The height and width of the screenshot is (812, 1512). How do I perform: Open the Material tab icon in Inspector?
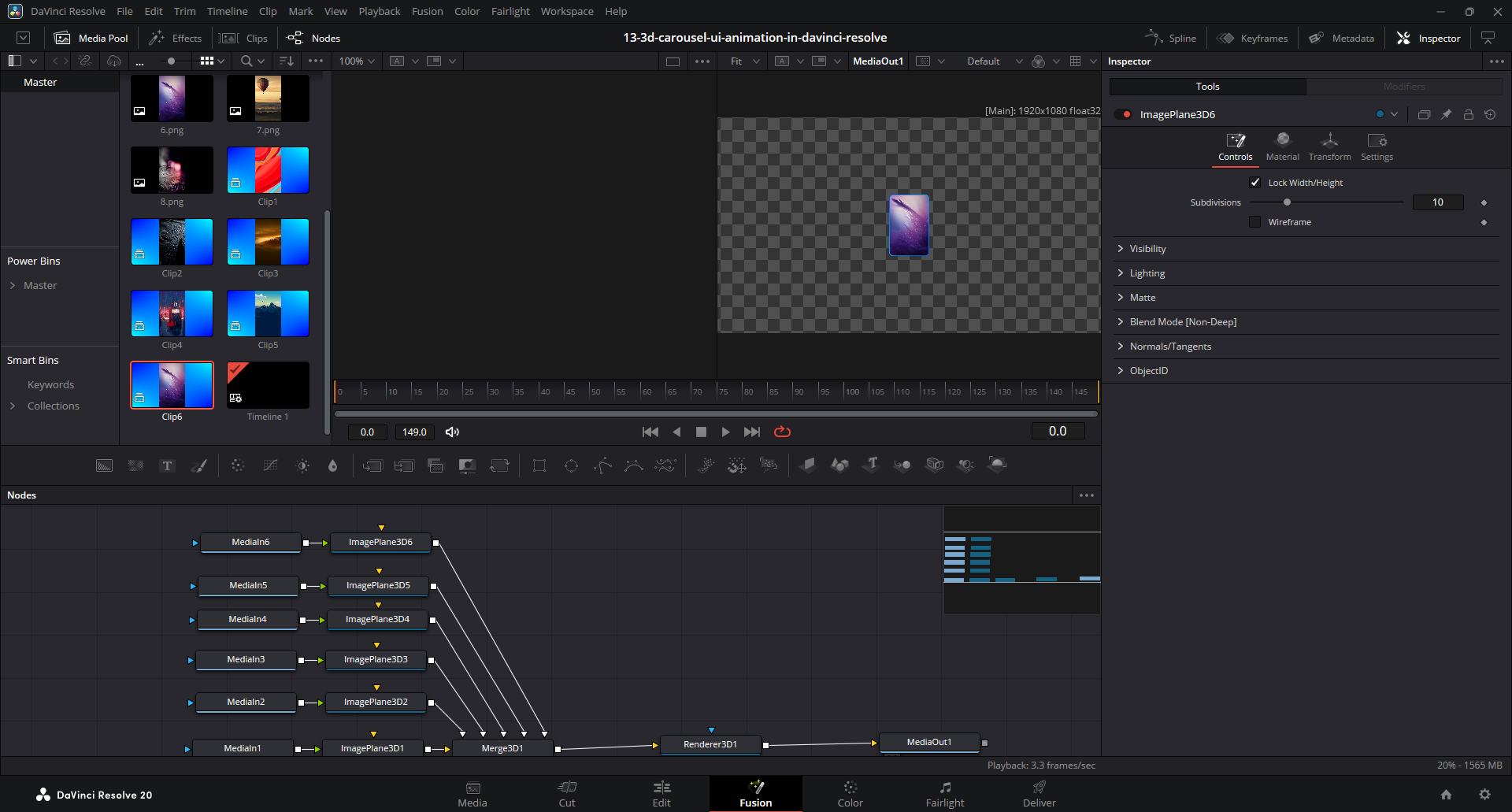pyautogui.click(x=1282, y=146)
